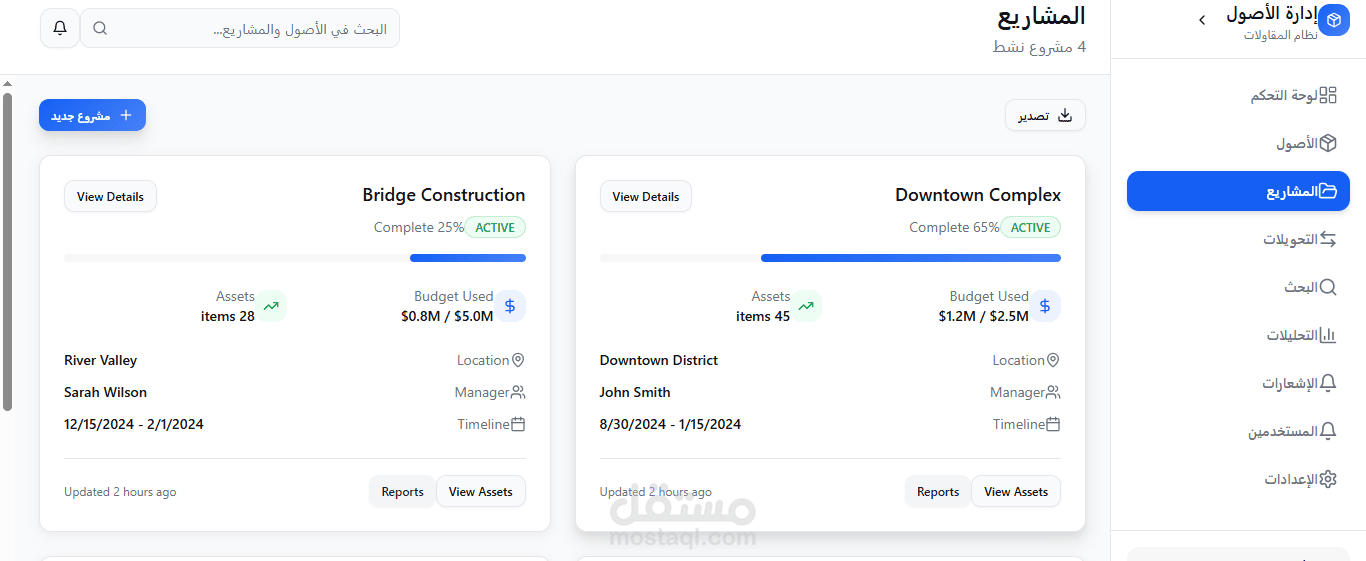Click Reports on Bridge Construction card
This screenshot has width=1366, height=561.
[x=403, y=491]
